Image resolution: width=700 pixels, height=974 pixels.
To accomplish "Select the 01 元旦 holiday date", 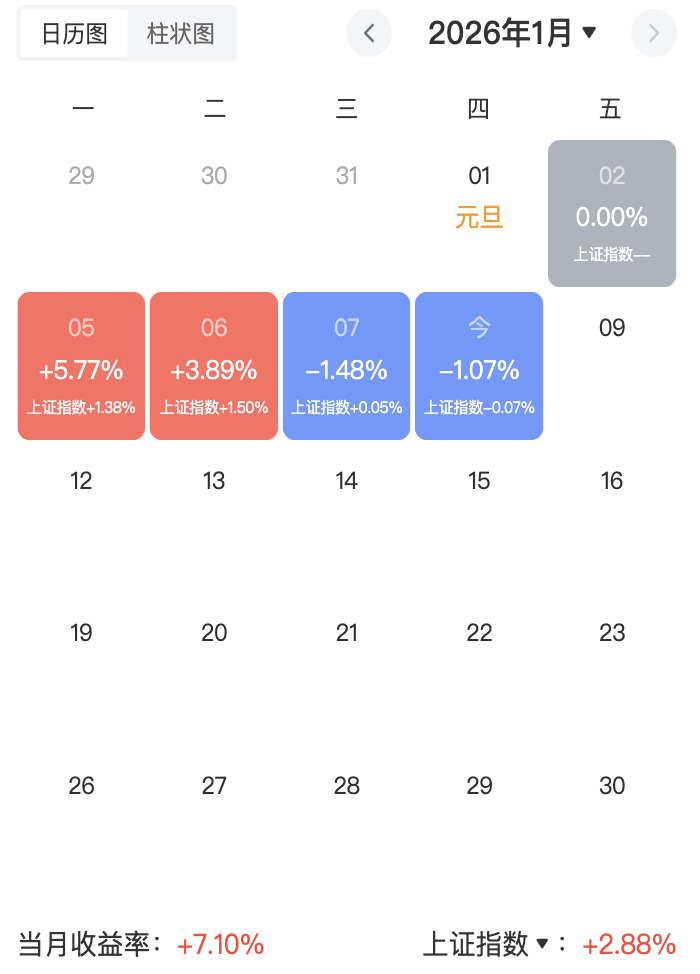I will click(x=479, y=195).
